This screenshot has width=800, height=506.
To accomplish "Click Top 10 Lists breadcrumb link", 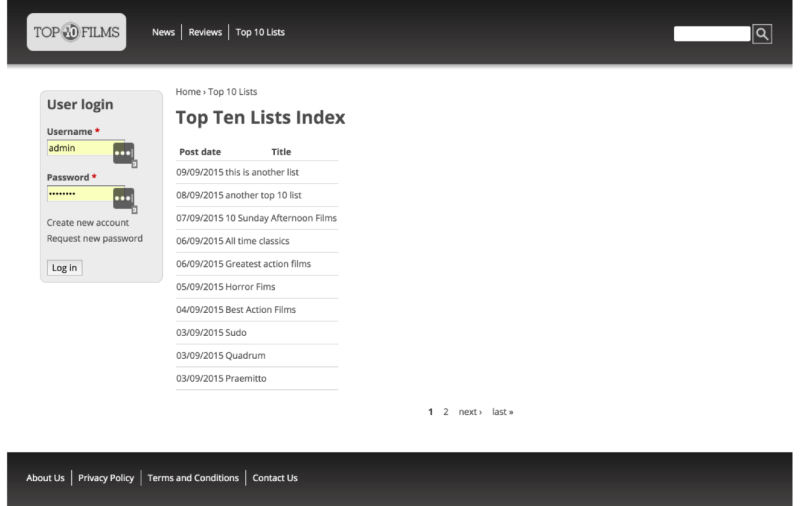I will [x=233, y=92].
